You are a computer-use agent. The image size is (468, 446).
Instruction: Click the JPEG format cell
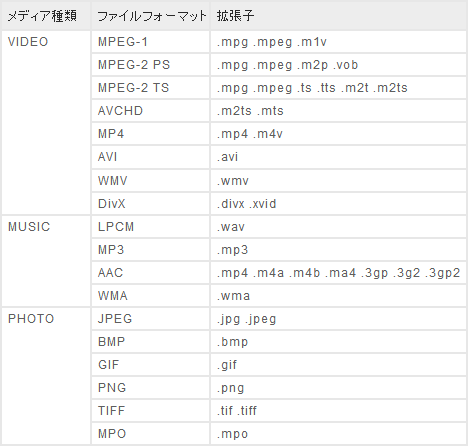pos(151,319)
